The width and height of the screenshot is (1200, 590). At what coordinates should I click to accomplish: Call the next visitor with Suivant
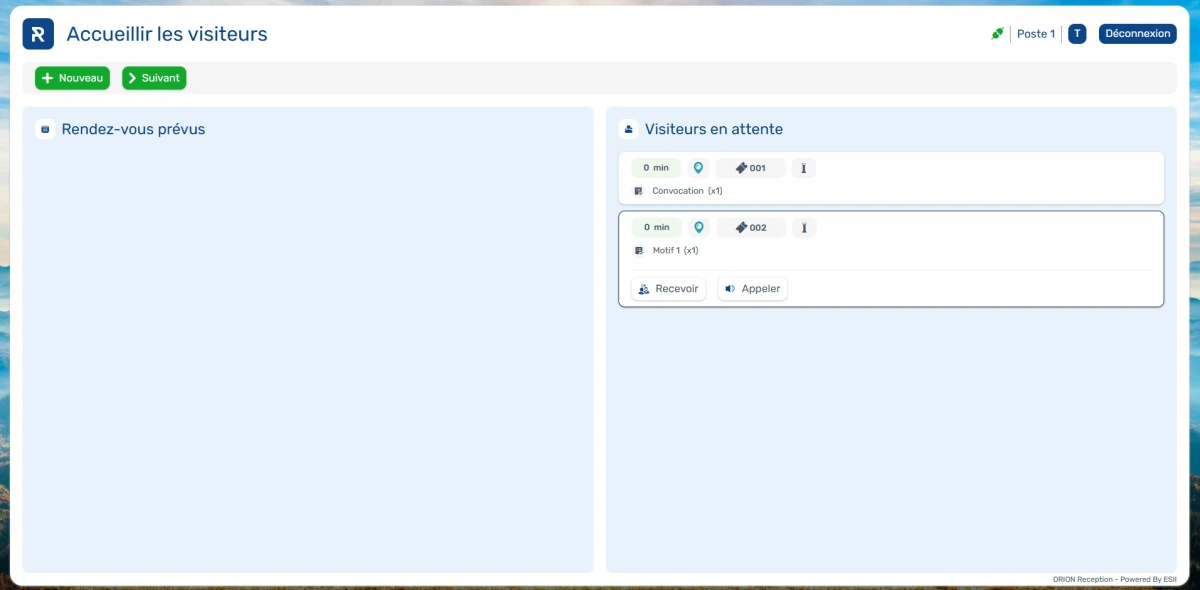point(154,78)
